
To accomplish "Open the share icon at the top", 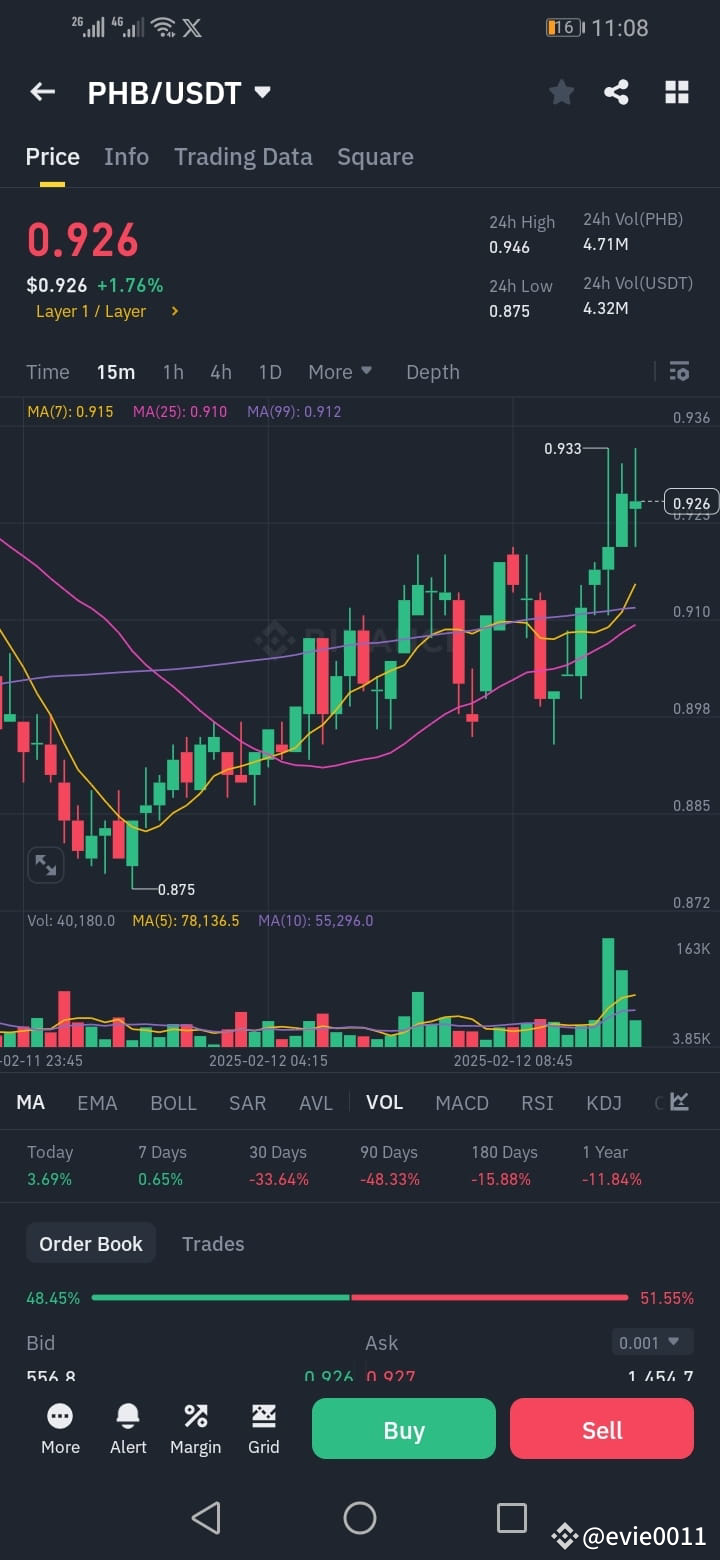I will click(x=616, y=91).
